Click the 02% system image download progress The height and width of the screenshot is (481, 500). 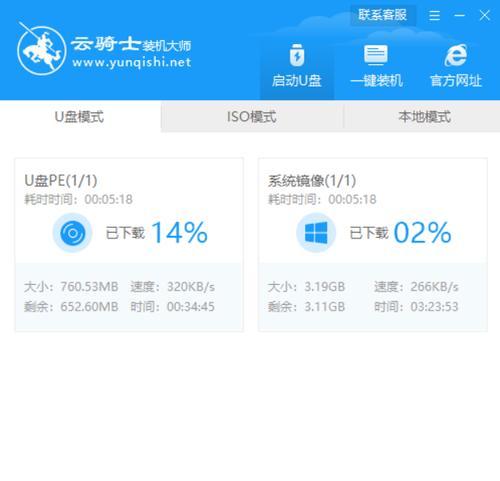click(422, 233)
